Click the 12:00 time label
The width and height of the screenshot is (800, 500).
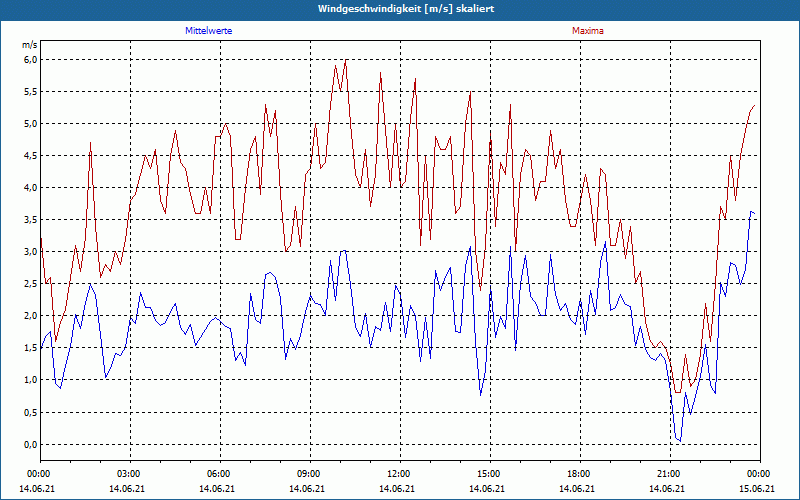(397, 474)
